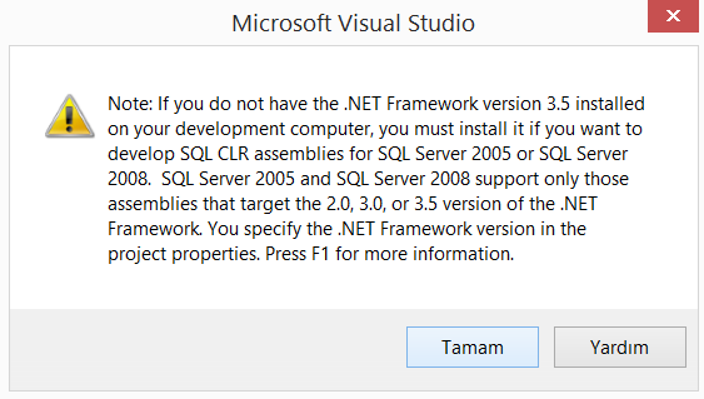Open help via the Yardım button
The image size is (704, 399).
click(620, 347)
